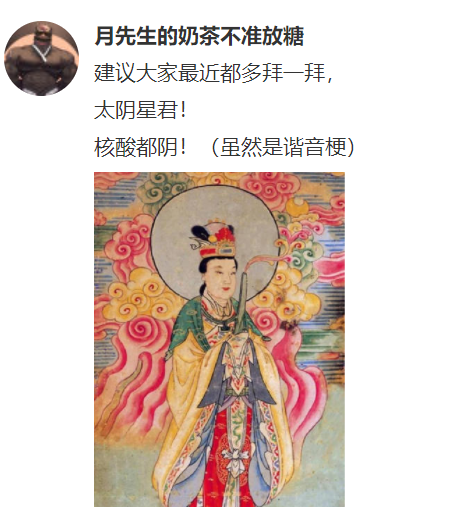This screenshot has height=521, width=475.
Task: Click the parenthetical note 虽然是谐音梗
Action: [x=283, y=147]
